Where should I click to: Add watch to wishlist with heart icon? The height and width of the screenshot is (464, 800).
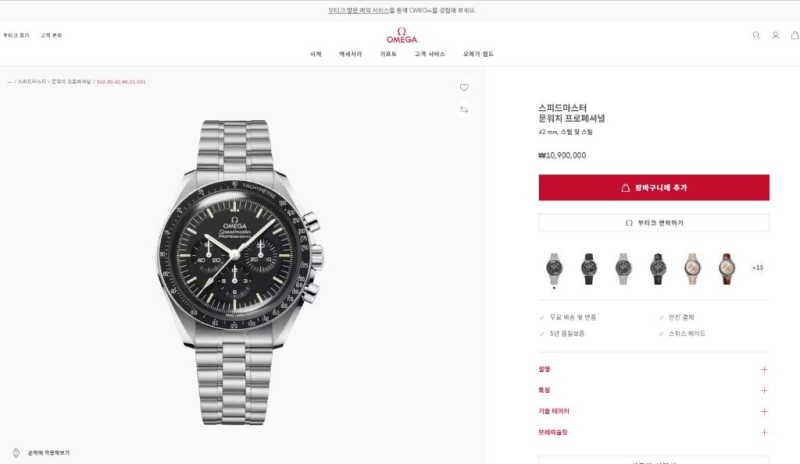point(464,87)
